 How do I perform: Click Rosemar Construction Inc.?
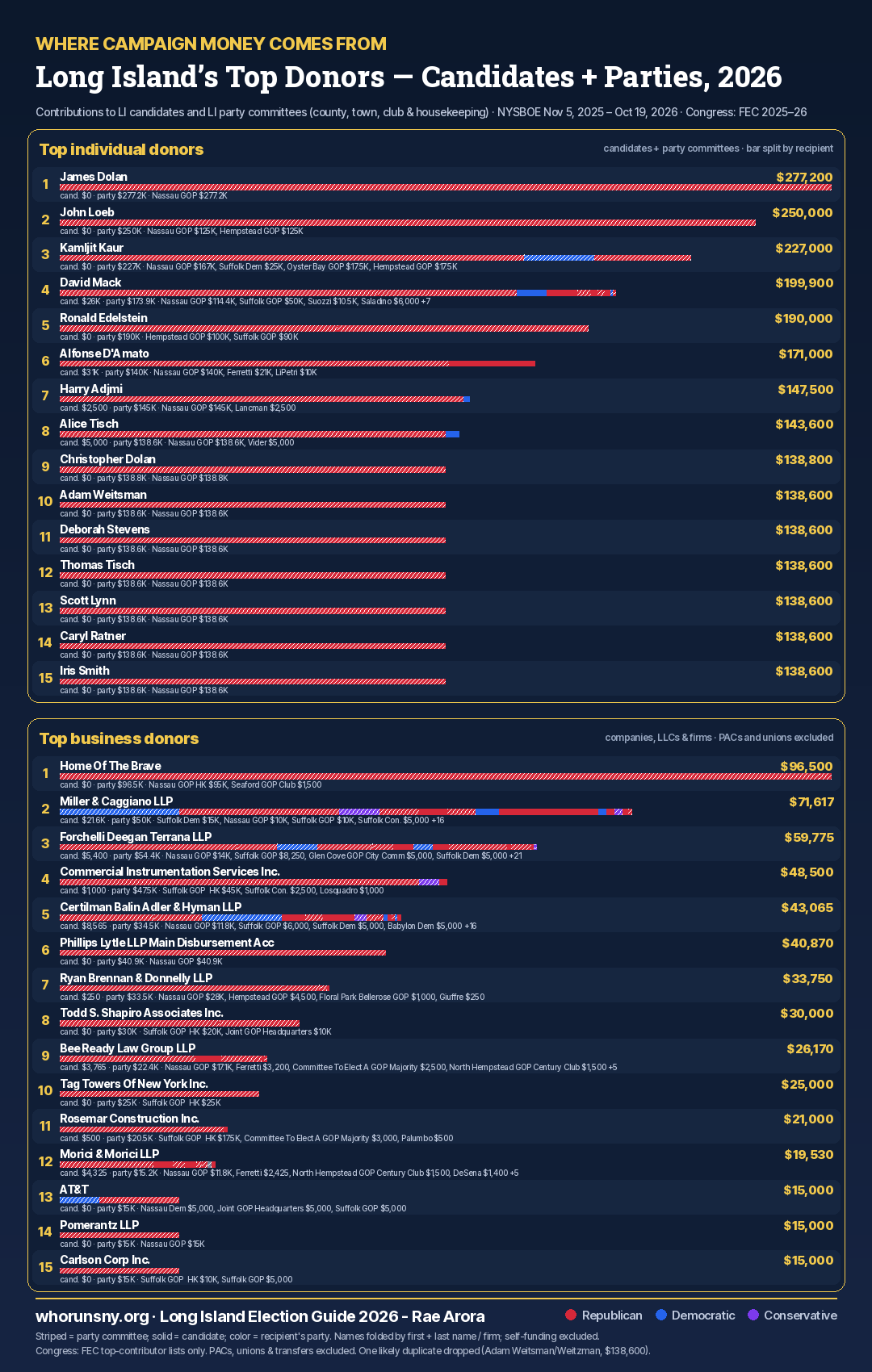129,1119
